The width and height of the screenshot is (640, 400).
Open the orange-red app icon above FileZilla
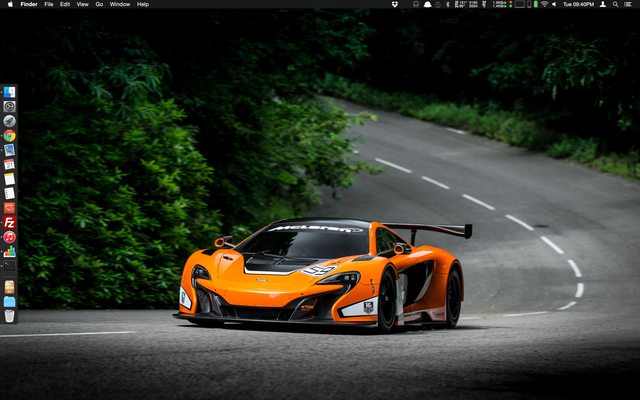point(9,208)
